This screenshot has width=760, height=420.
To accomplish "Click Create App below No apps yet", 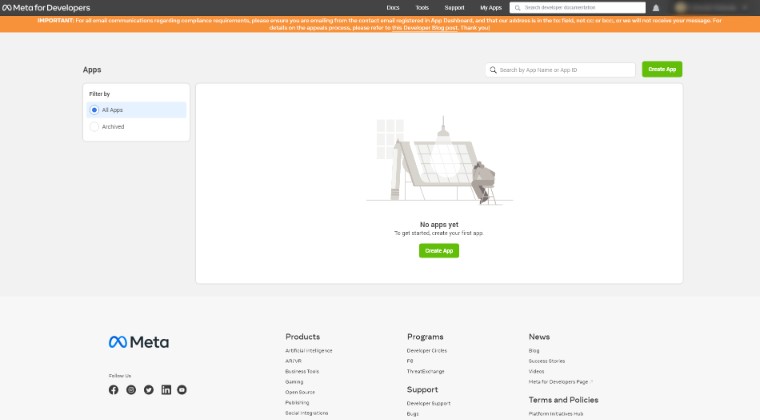I will 439,250.
